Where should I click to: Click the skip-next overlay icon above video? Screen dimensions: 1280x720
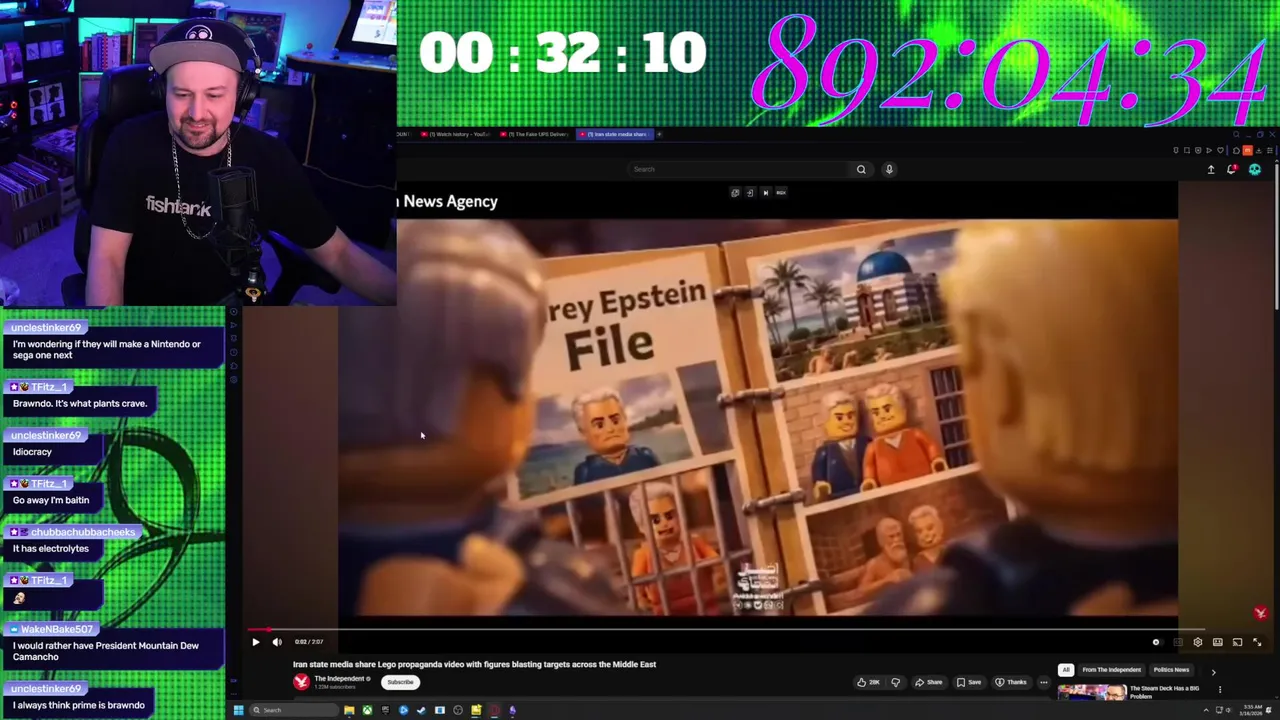(x=765, y=193)
